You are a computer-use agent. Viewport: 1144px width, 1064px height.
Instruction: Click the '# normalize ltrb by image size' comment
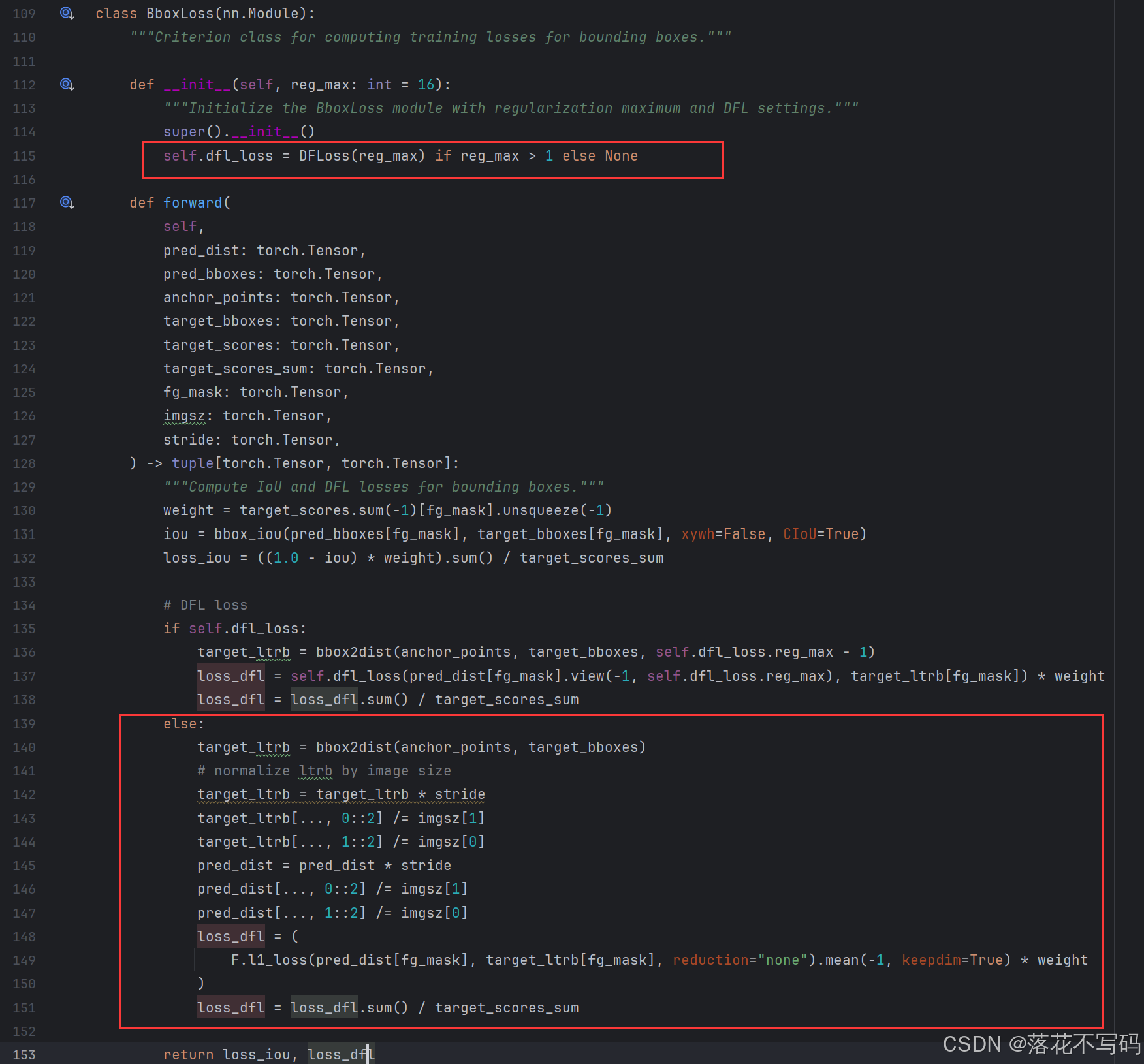click(x=324, y=771)
